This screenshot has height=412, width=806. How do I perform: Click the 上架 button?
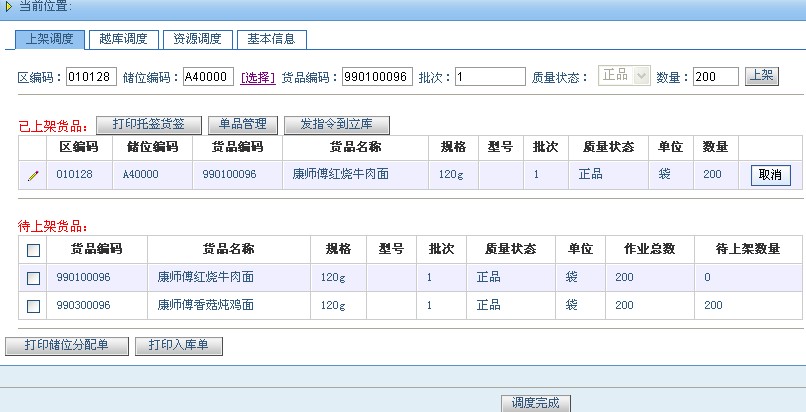(x=762, y=76)
